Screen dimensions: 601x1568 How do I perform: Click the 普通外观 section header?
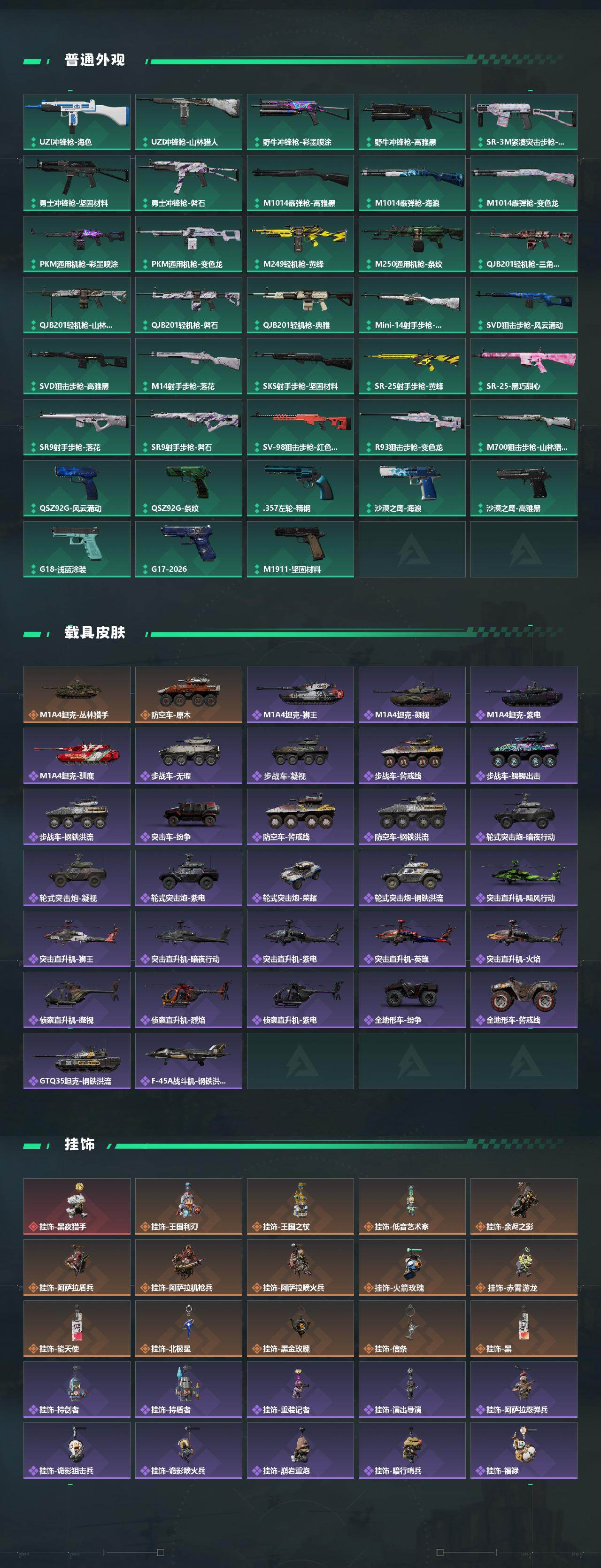click(94, 60)
